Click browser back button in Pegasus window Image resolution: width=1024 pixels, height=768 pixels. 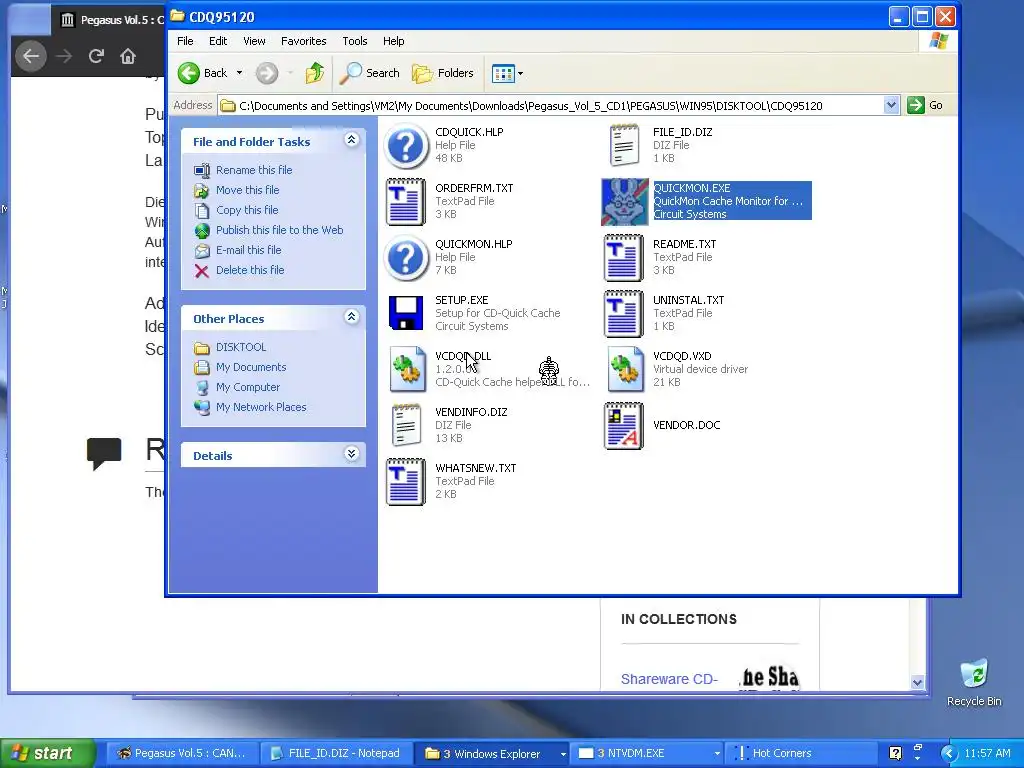click(31, 56)
